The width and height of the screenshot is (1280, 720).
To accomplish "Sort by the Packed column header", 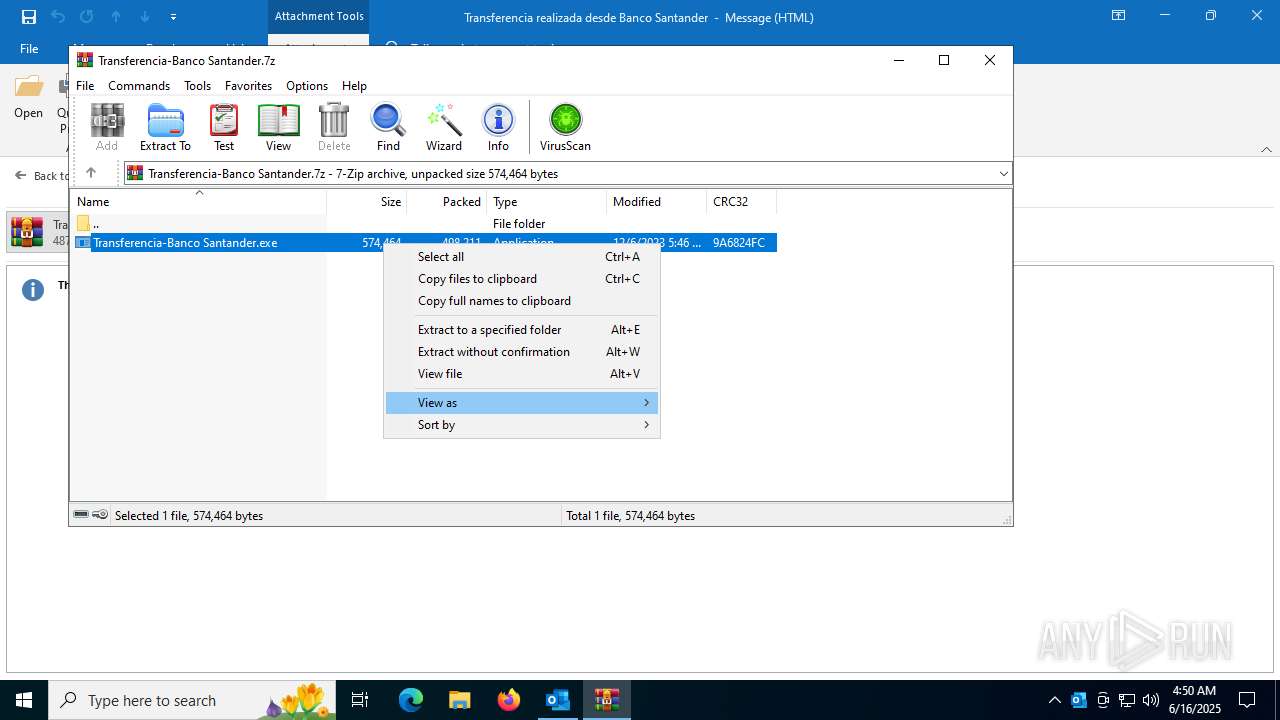I will (x=447, y=201).
